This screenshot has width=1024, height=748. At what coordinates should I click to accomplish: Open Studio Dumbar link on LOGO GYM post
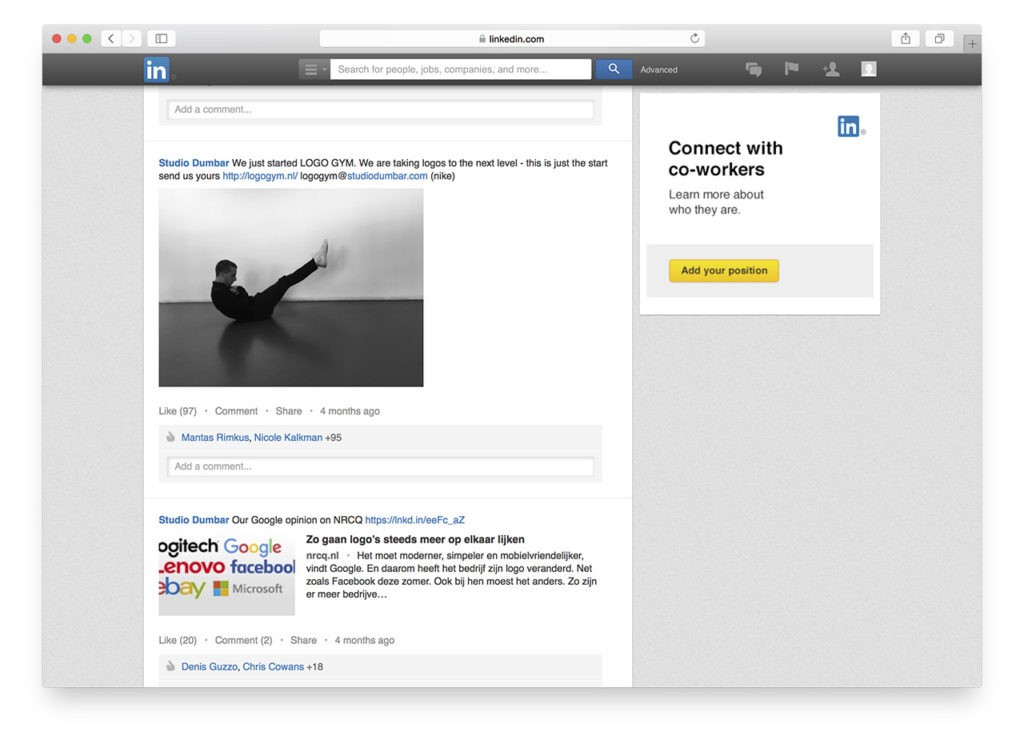(x=193, y=163)
